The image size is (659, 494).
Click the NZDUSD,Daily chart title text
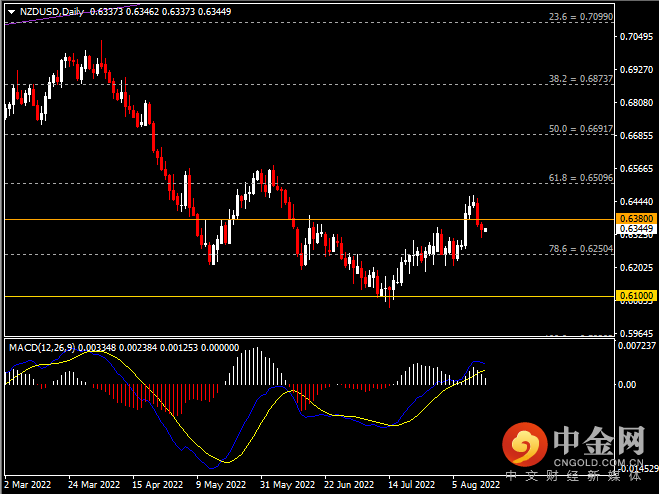52,12
